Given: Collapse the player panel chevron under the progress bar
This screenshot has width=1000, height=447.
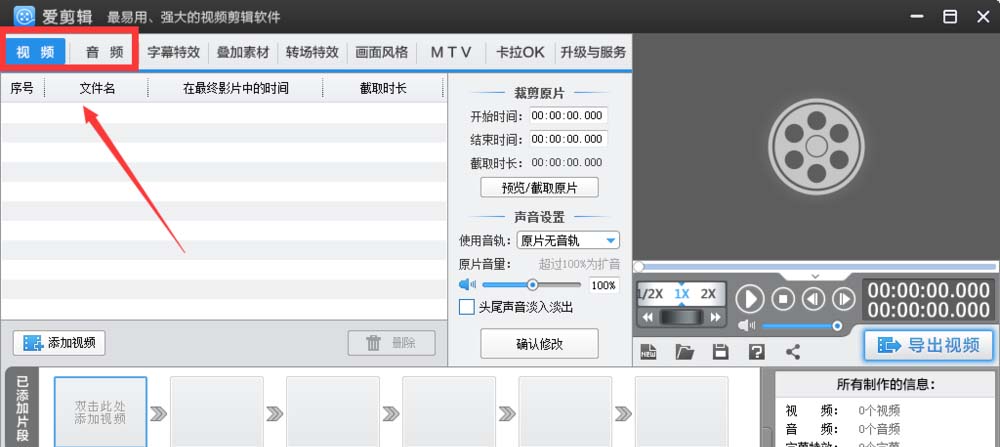Looking at the screenshot, I should pos(815,276).
